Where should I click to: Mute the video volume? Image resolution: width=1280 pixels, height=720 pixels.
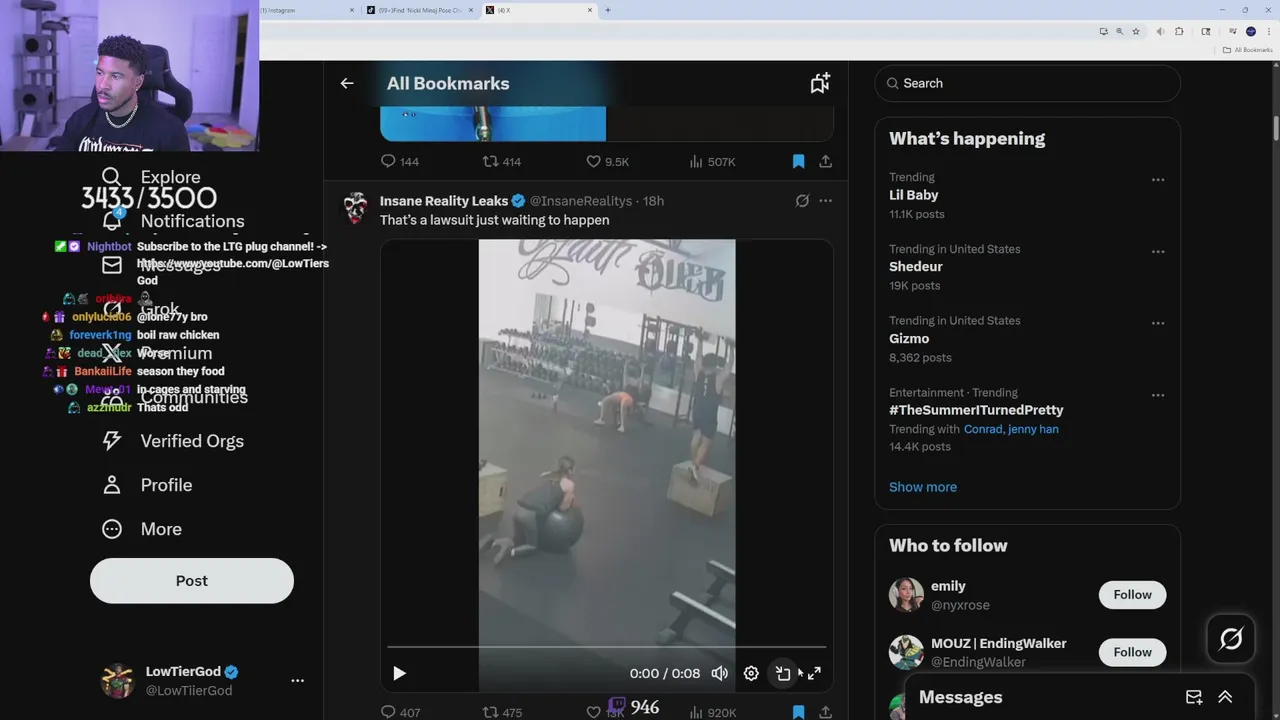click(720, 674)
